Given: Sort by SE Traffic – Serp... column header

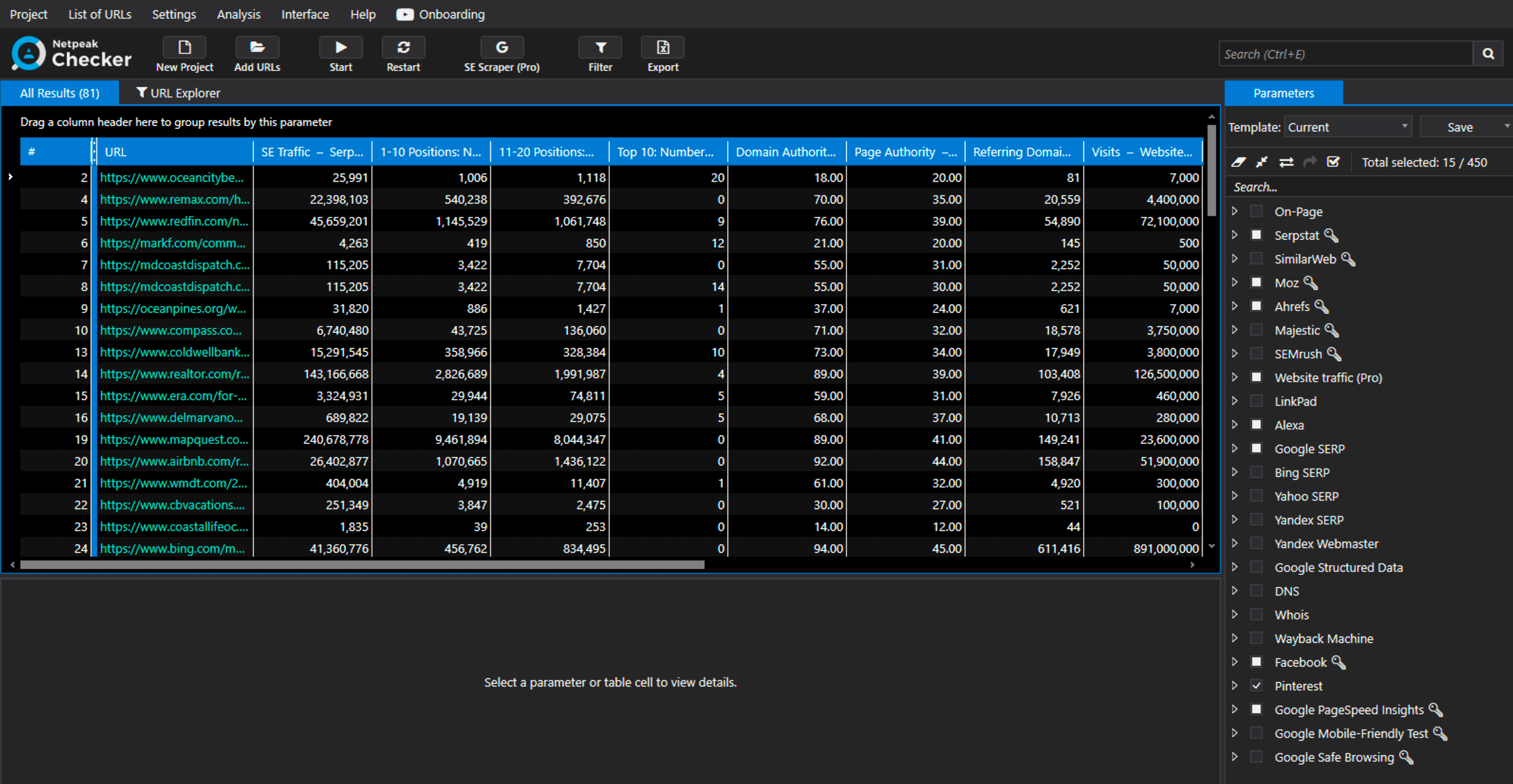Looking at the screenshot, I should [312, 152].
